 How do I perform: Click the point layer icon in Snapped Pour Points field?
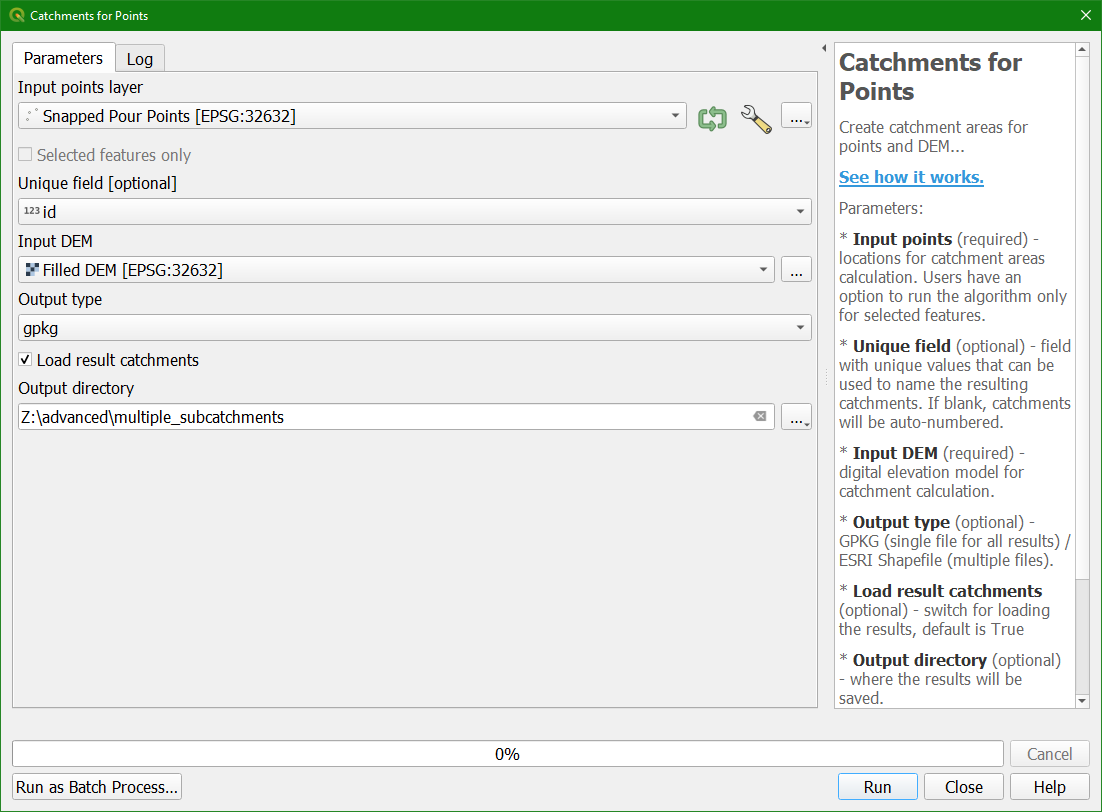click(29, 116)
